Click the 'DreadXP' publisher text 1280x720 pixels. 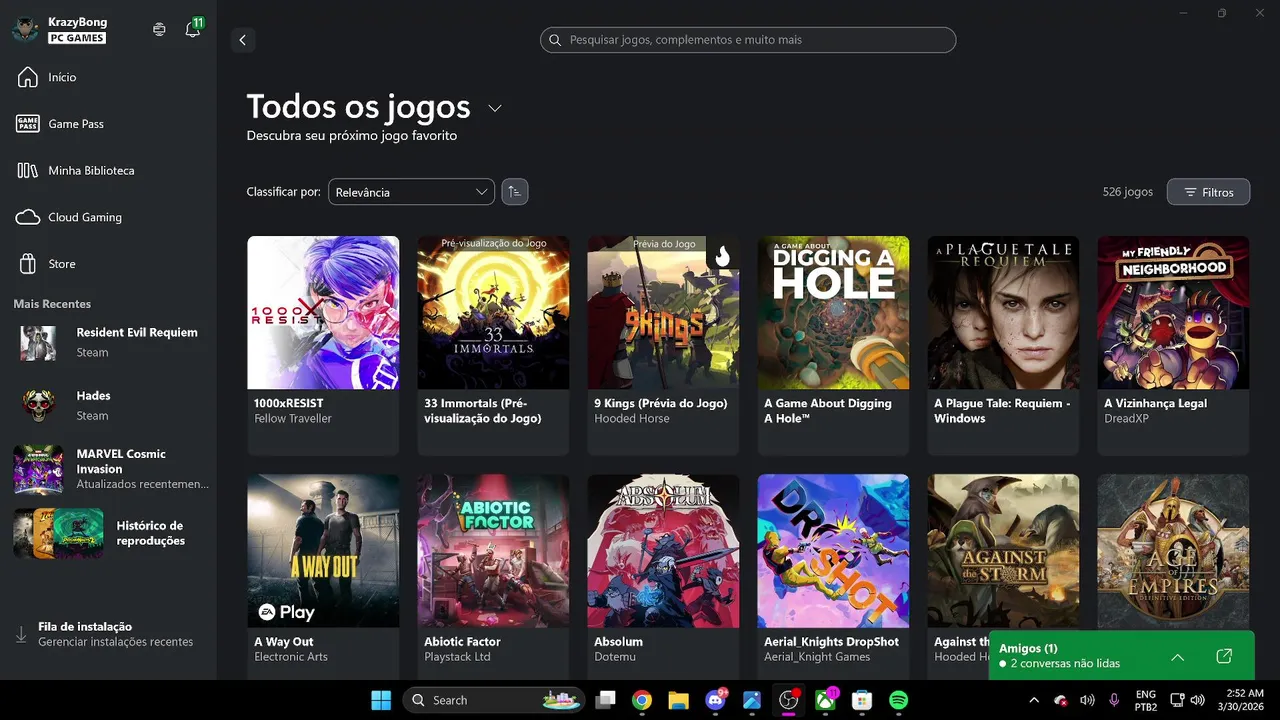click(x=1126, y=419)
